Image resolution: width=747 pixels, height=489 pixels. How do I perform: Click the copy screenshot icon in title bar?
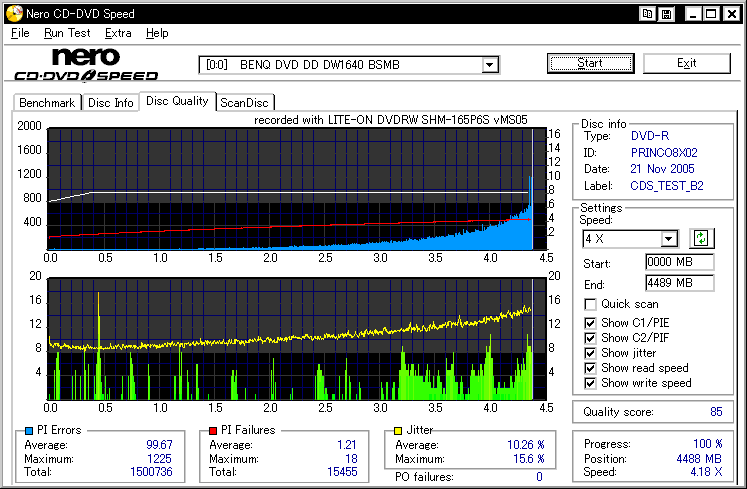648,14
